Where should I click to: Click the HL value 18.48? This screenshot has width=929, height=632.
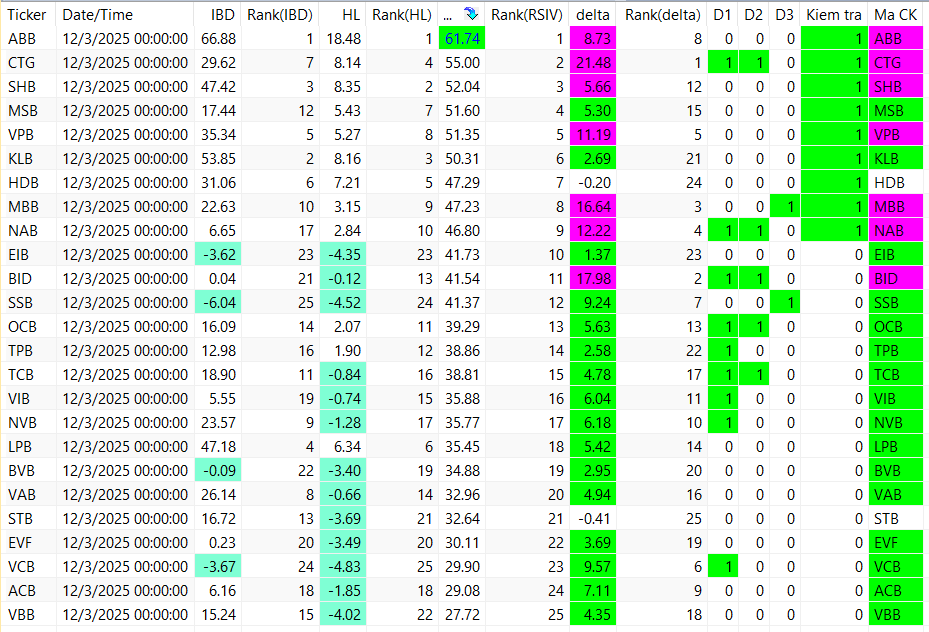click(x=344, y=39)
